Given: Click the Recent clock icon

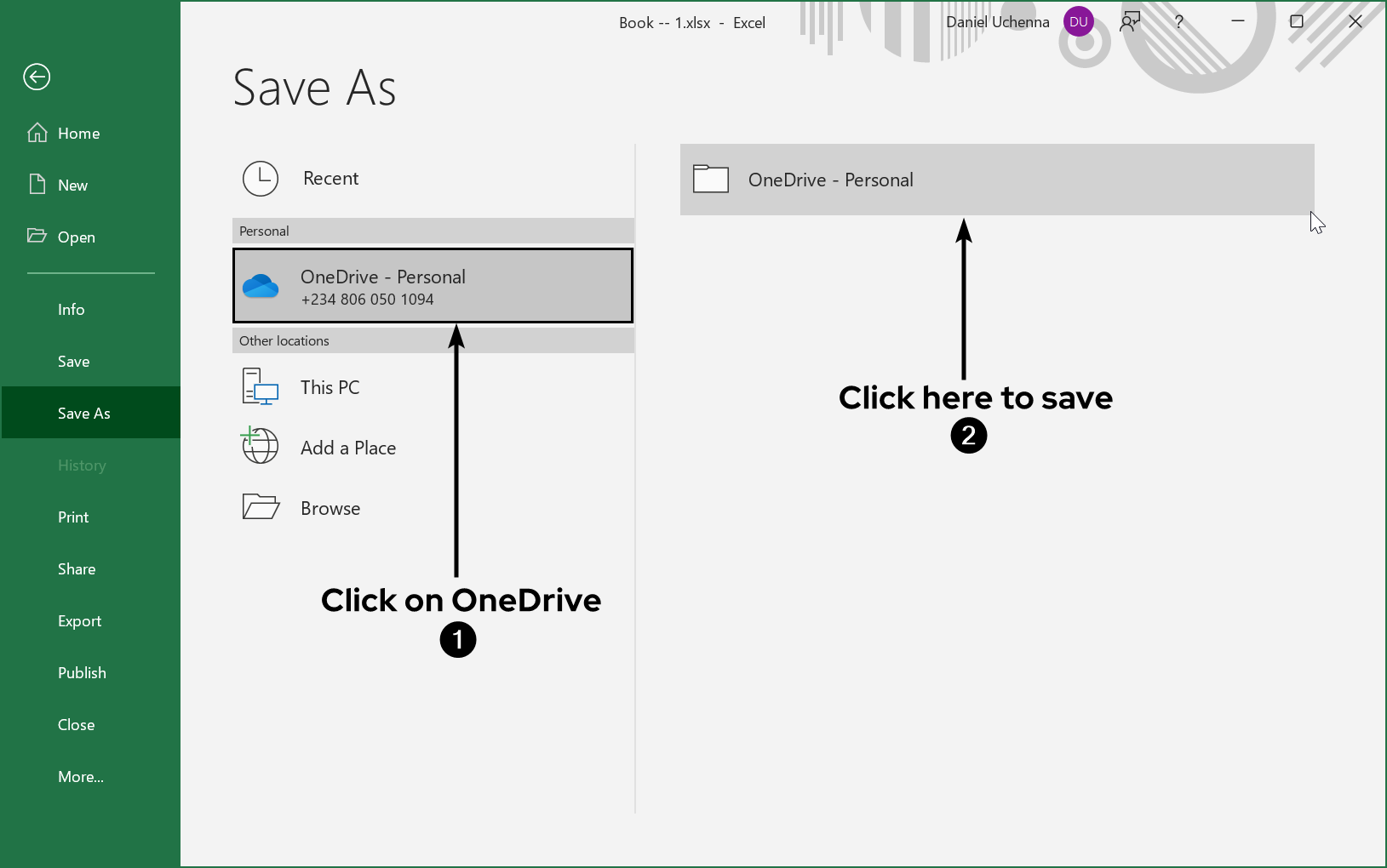Looking at the screenshot, I should [261, 179].
